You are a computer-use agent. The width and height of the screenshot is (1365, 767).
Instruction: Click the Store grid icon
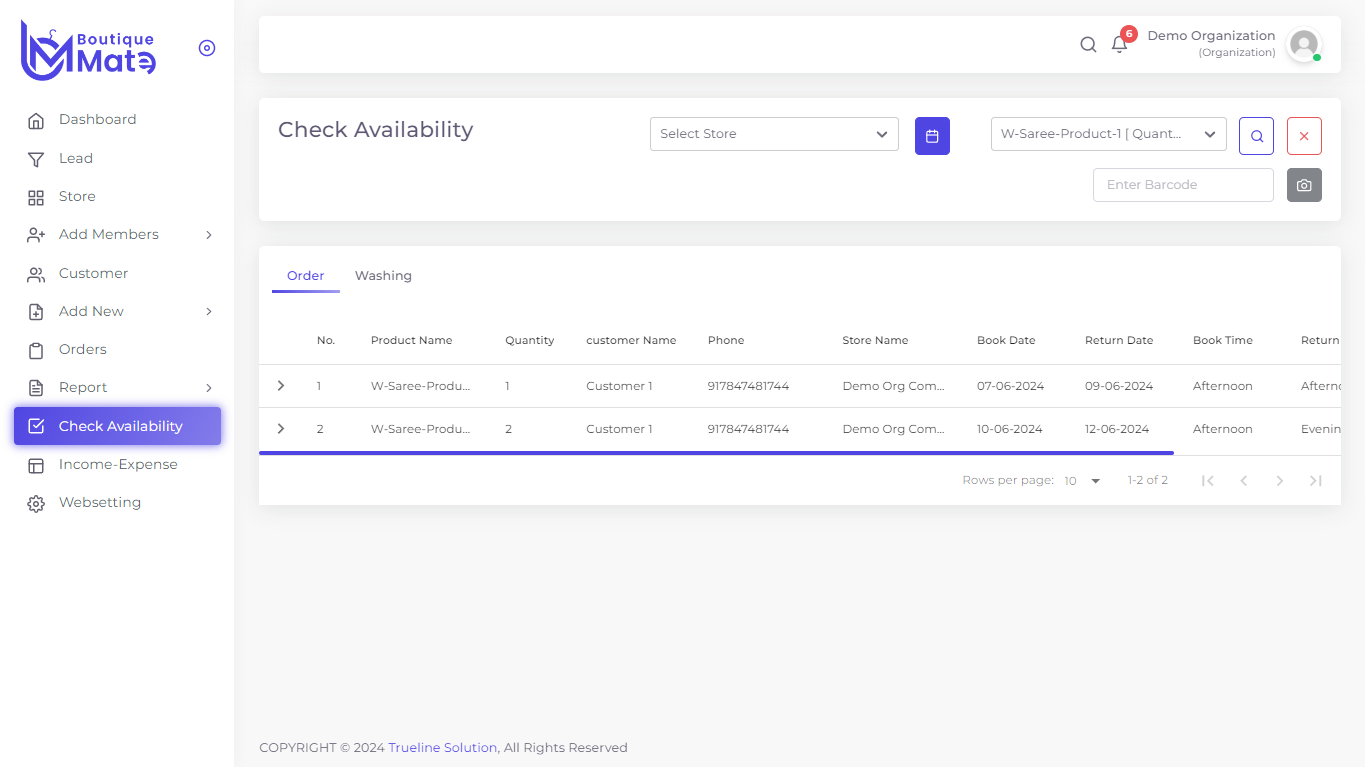click(36, 198)
